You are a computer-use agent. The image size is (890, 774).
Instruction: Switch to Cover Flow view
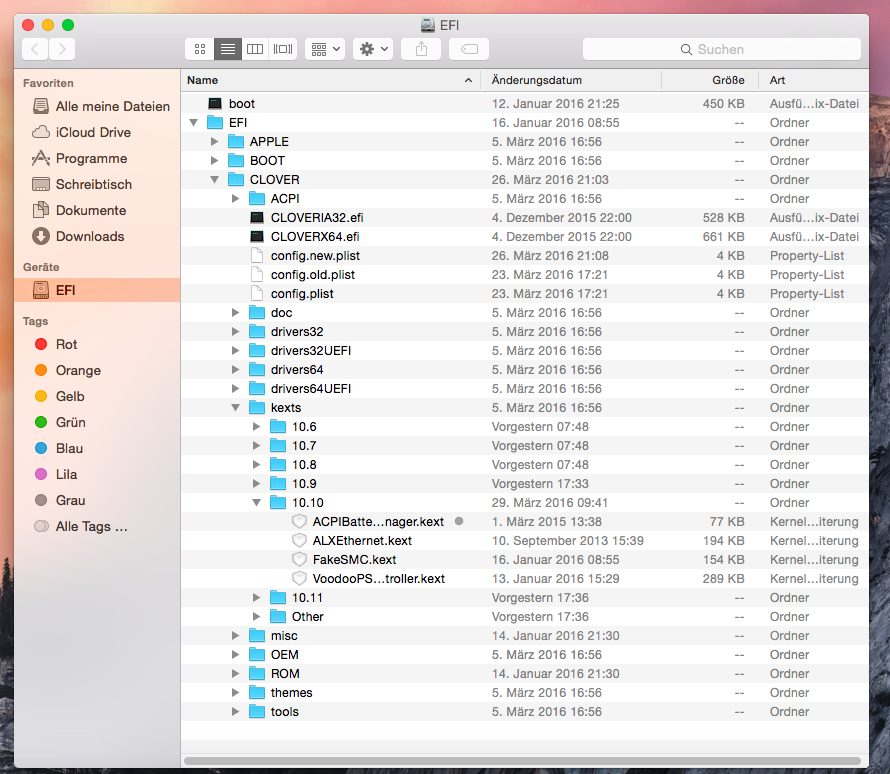283,49
